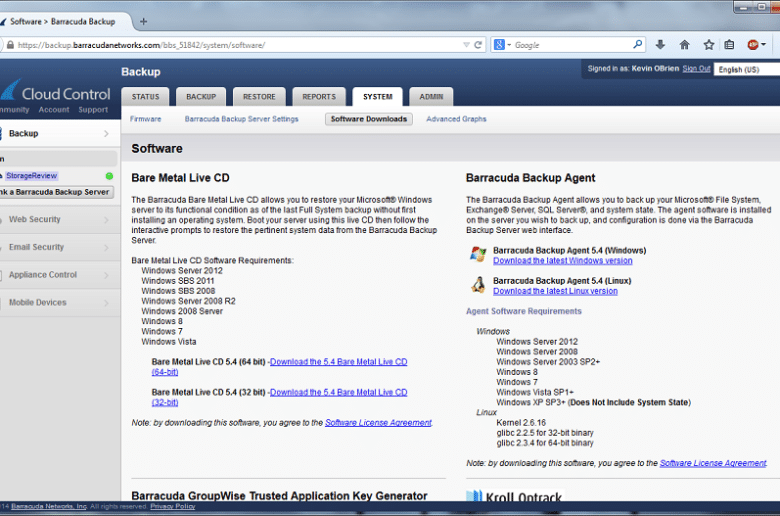Select the StorageReview server entry
This screenshot has width=780, height=516.
click(32, 176)
